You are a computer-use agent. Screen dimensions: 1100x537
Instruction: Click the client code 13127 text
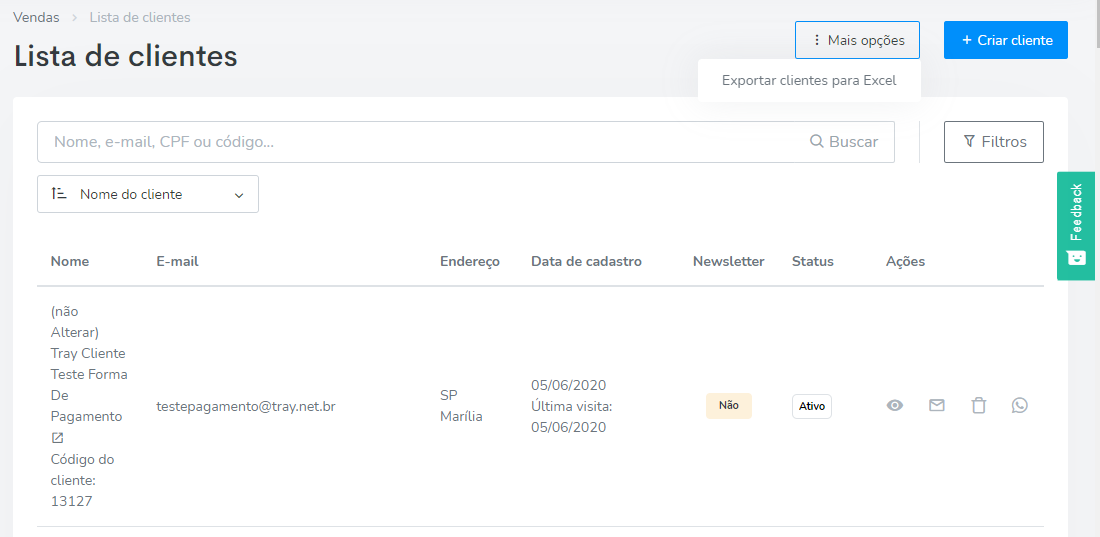72,501
